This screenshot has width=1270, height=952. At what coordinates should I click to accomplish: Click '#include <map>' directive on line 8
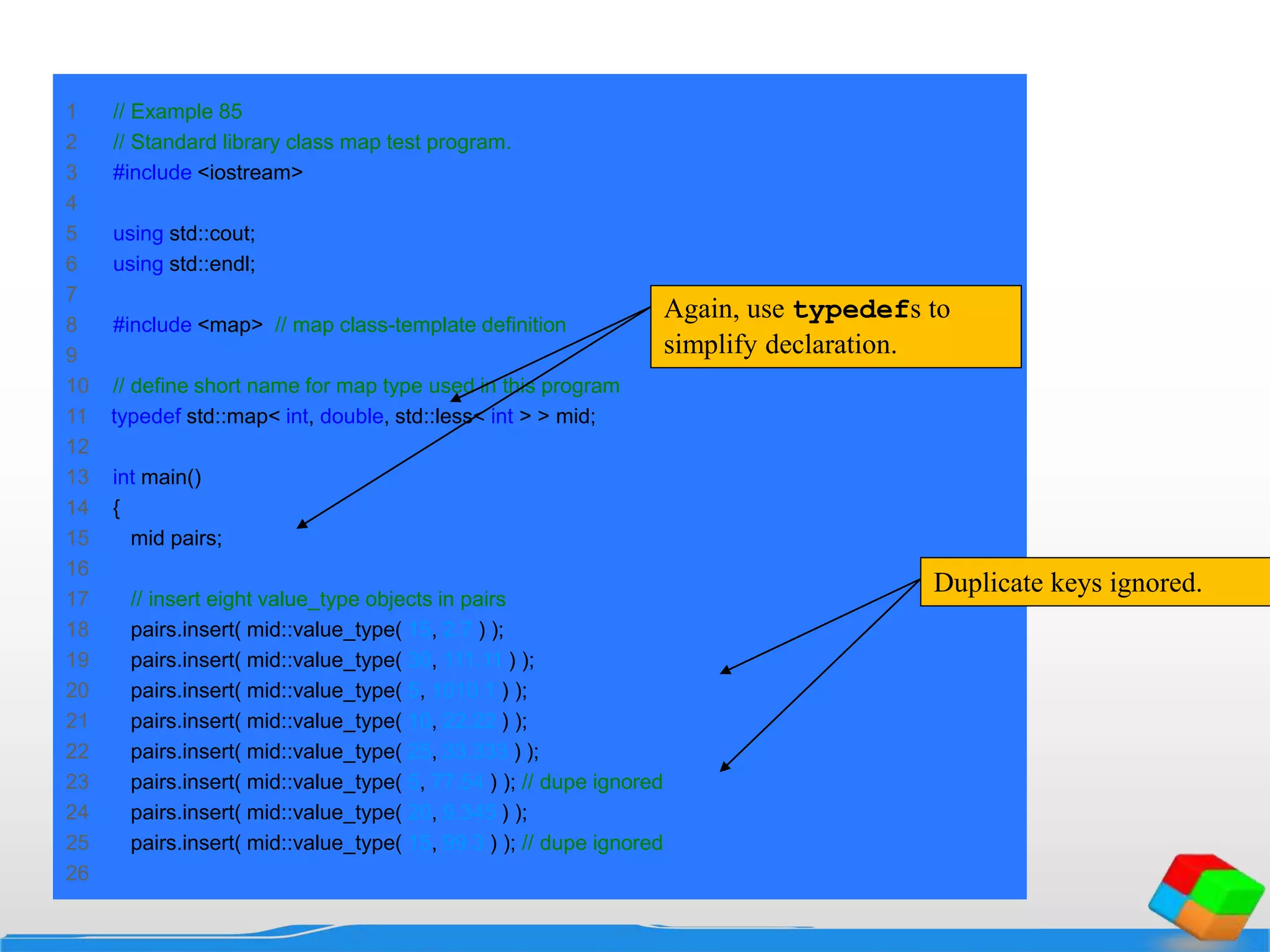point(188,325)
